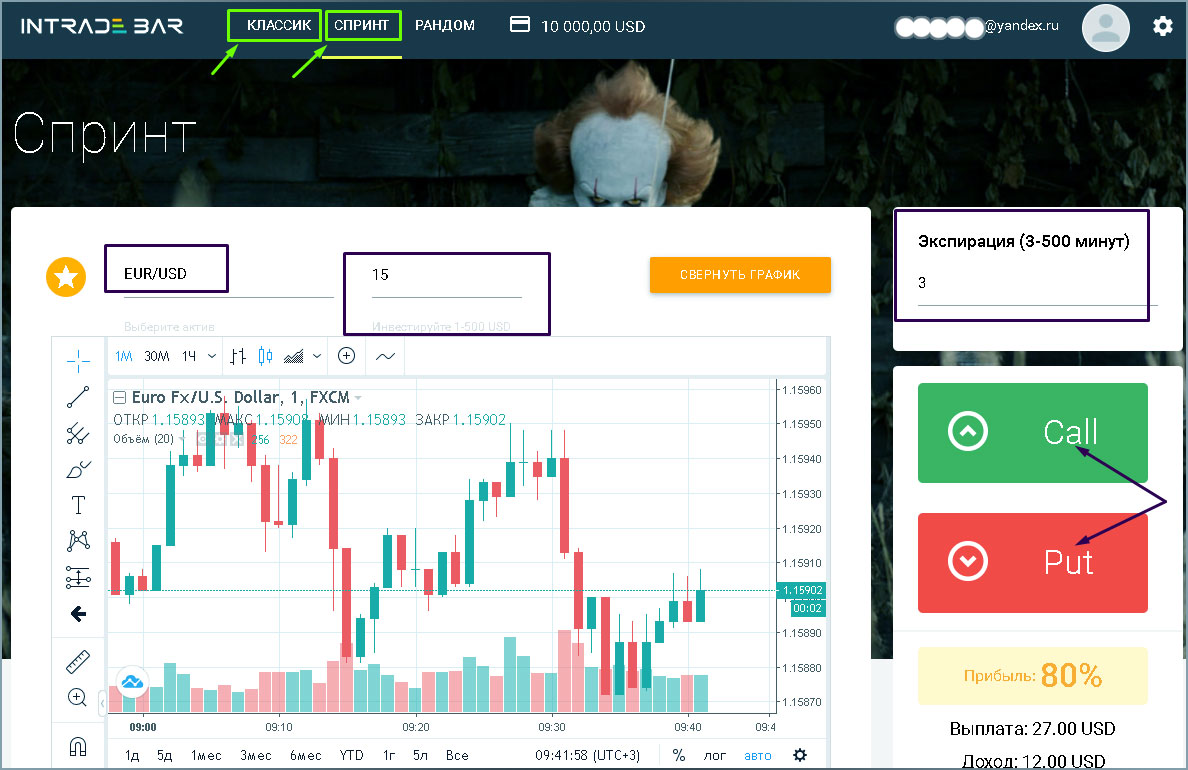Select the trend line drawing tool

coord(78,397)
